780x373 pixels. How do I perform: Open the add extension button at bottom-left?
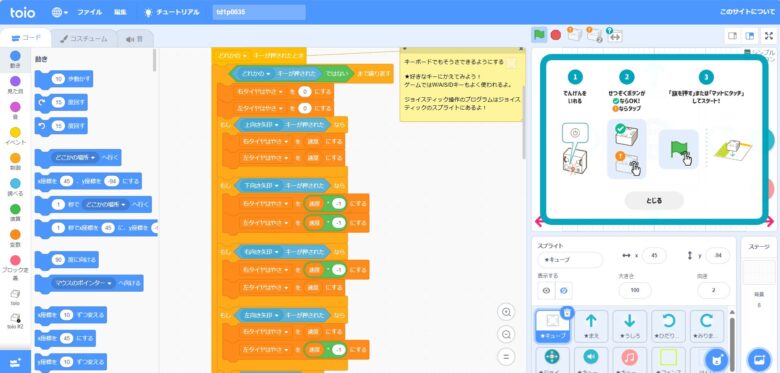tap(15, 362)
